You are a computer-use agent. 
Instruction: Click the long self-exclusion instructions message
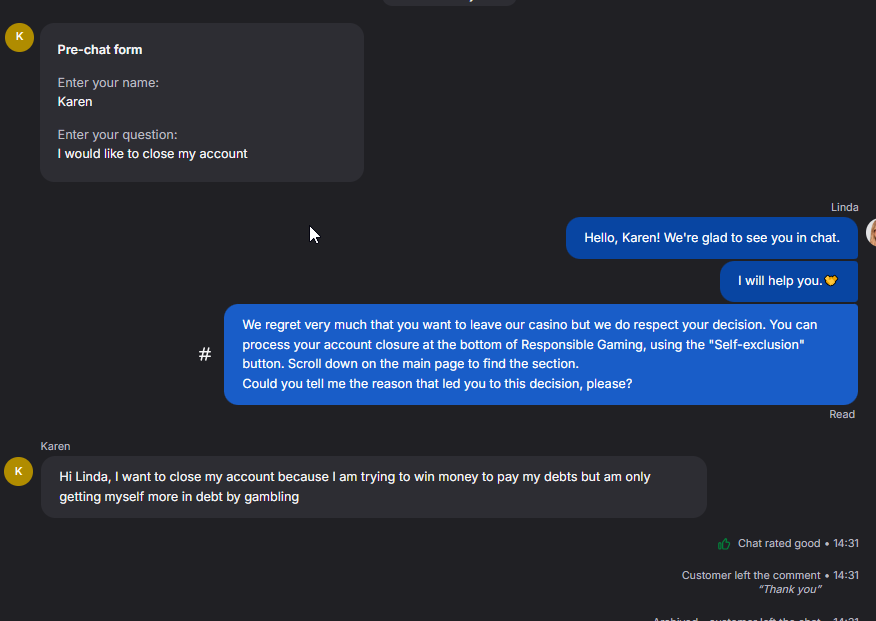(540, 354)
